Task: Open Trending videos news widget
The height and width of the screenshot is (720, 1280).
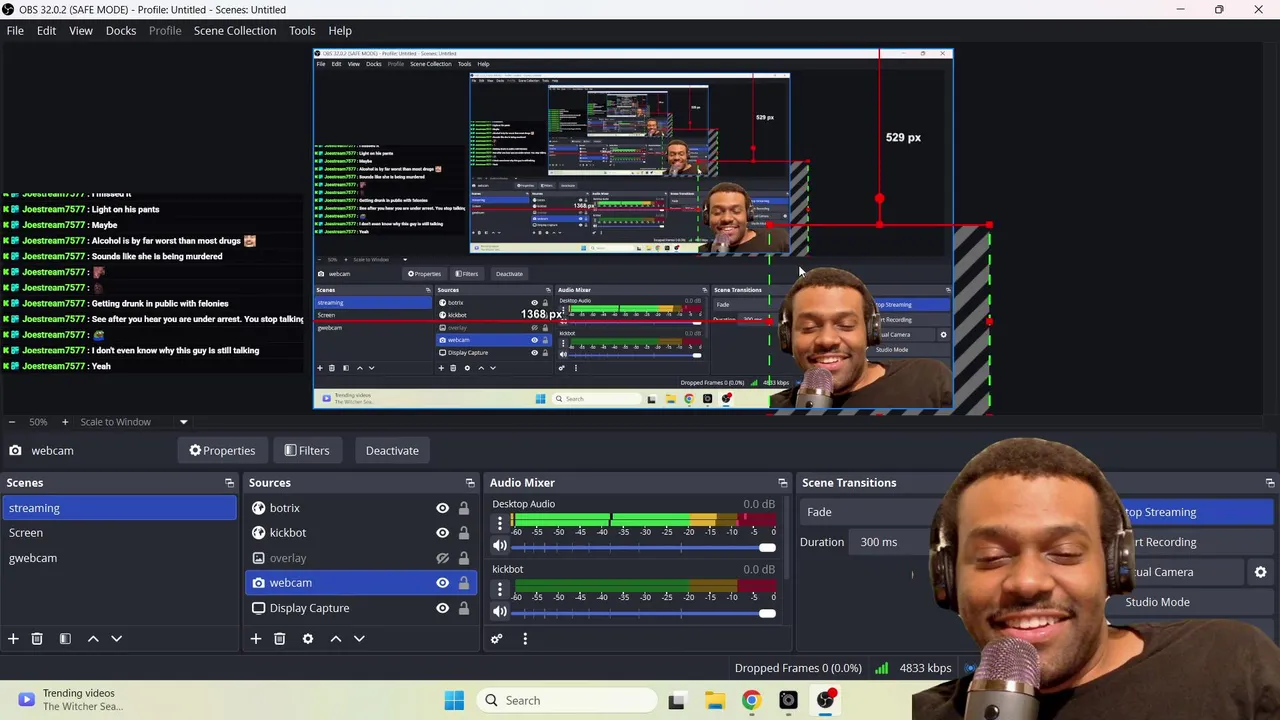Action: coord(70,699)
